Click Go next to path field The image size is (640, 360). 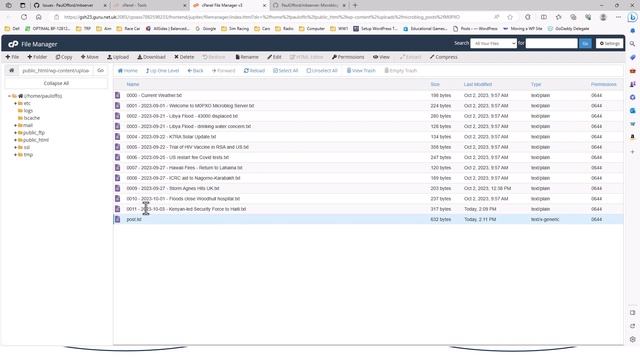click(100, 71)
